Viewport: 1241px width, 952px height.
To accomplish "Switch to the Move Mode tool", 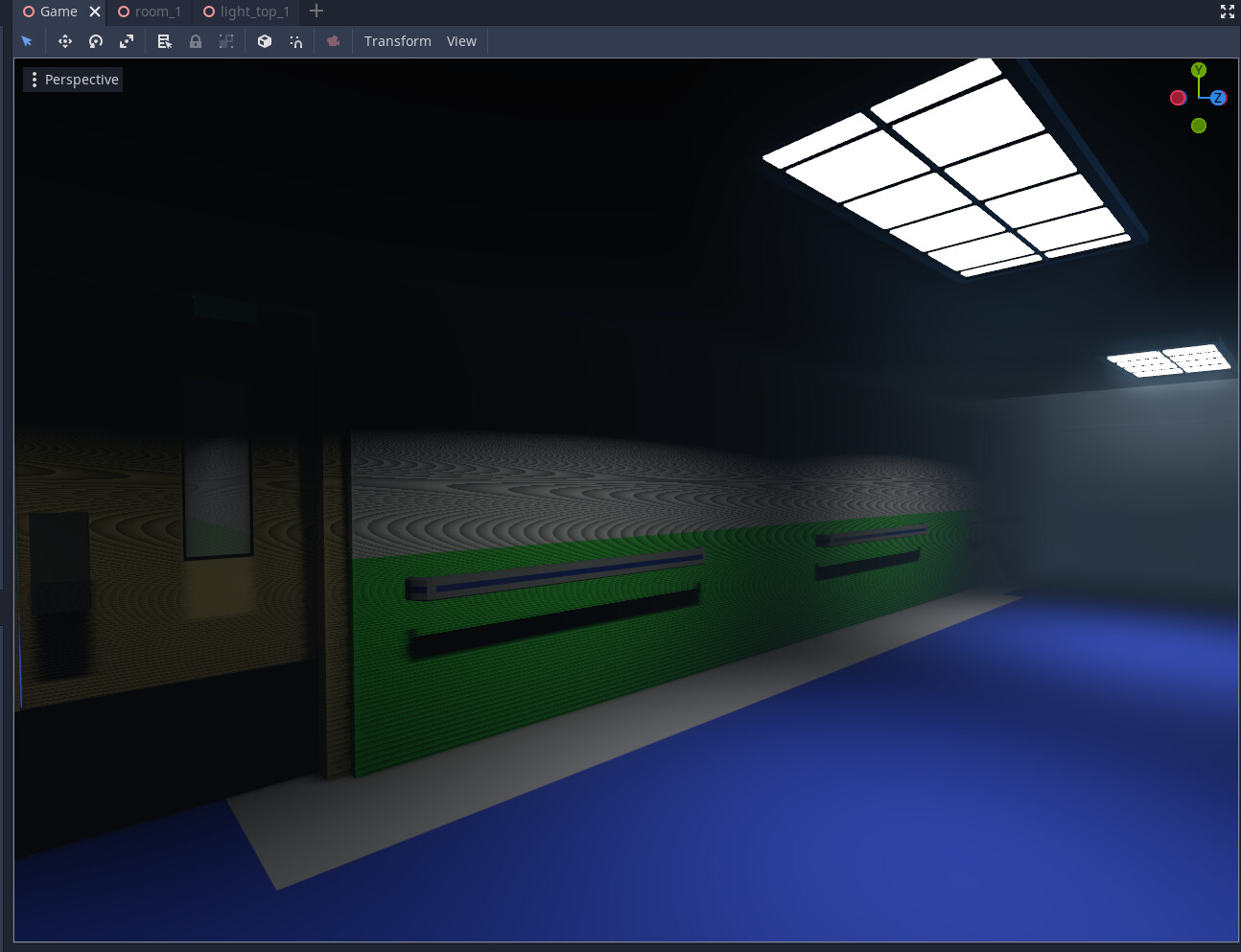I will (x=65, y=41).
